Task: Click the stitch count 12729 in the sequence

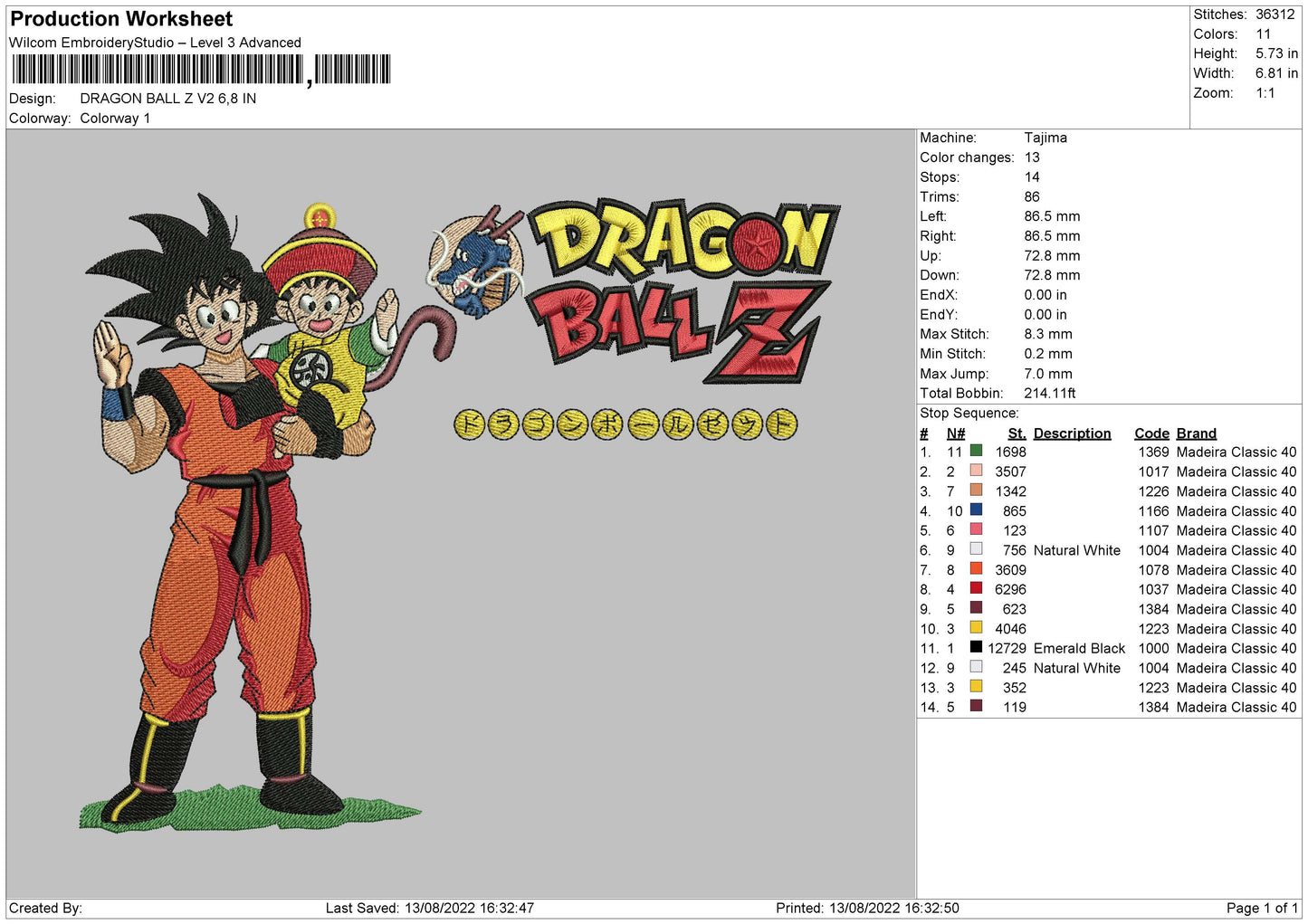Action: coord(1007,648)
